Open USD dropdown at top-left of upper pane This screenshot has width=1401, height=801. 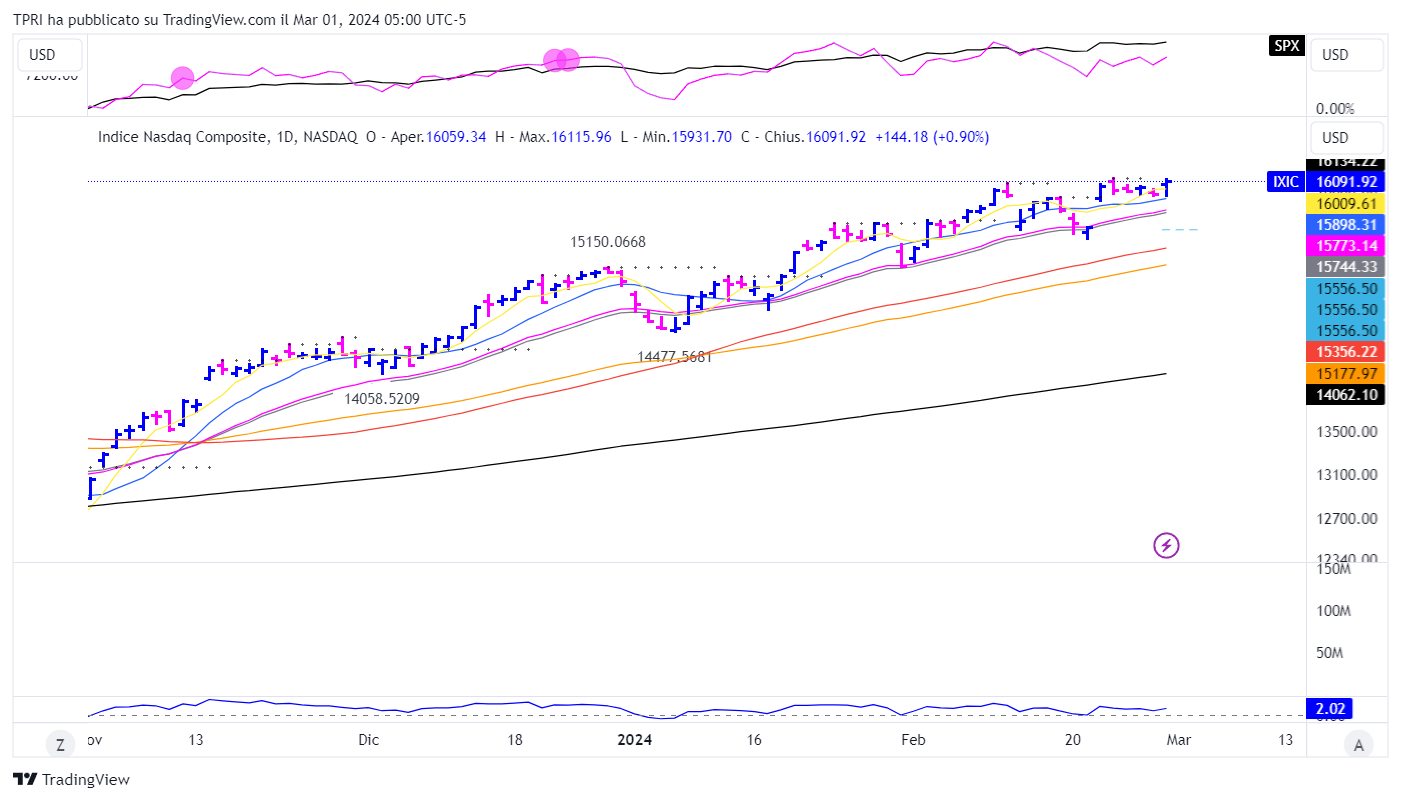(x=42, y=55)
